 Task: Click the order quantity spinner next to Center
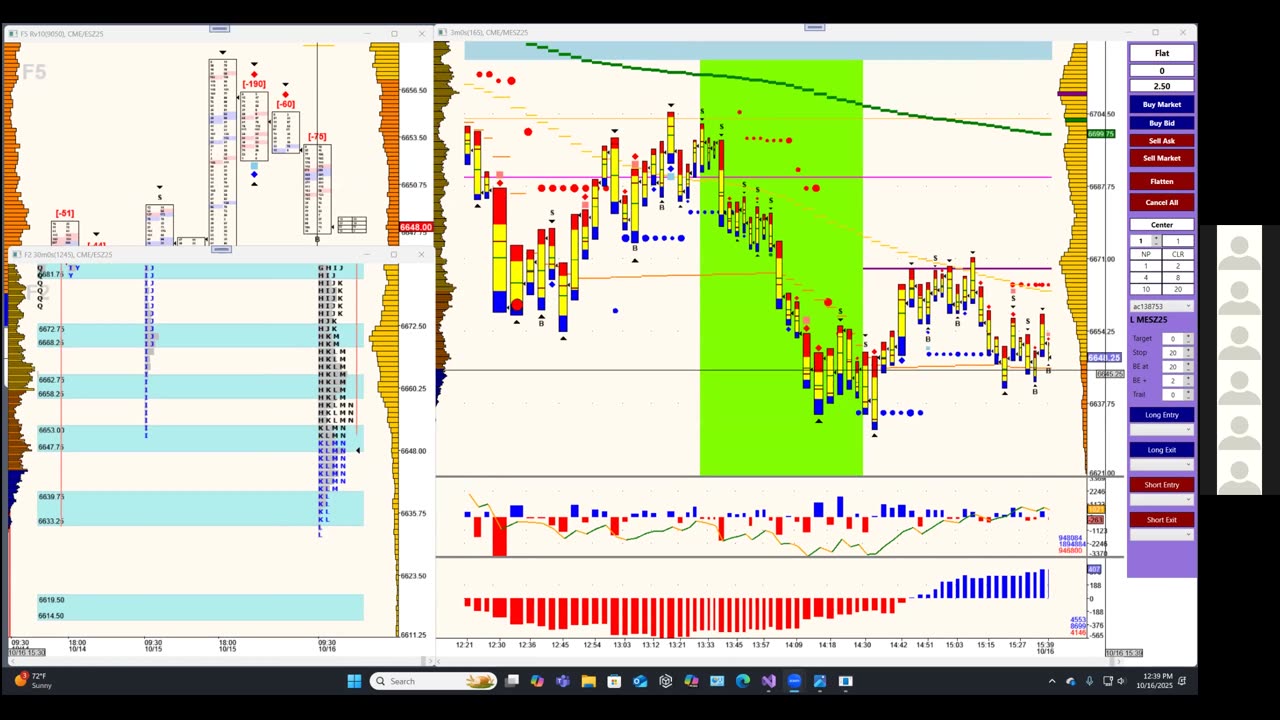1156,241
